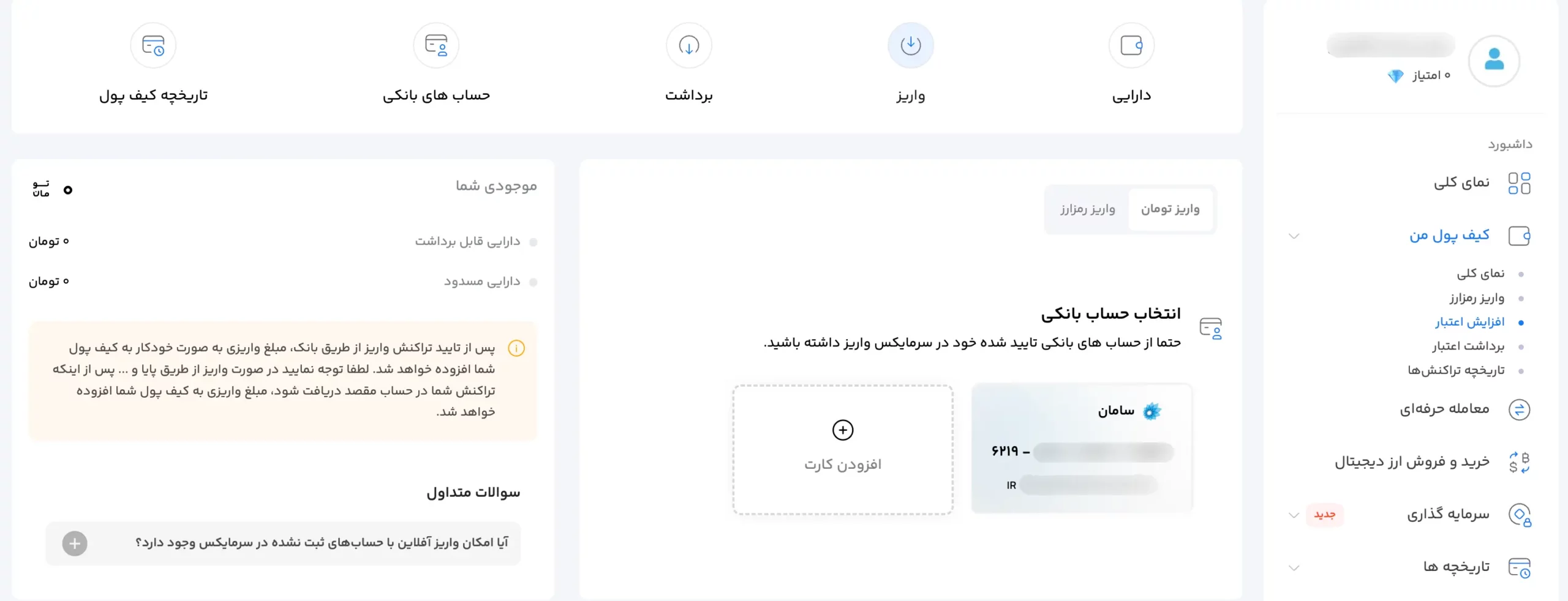Switch to the واریز رمزارز tab
Viewport: 1568px width, 601px height.
(1088, 209)
